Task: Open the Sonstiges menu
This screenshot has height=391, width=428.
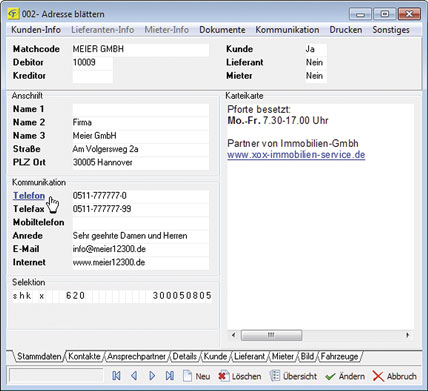Action: click(391, 30)
